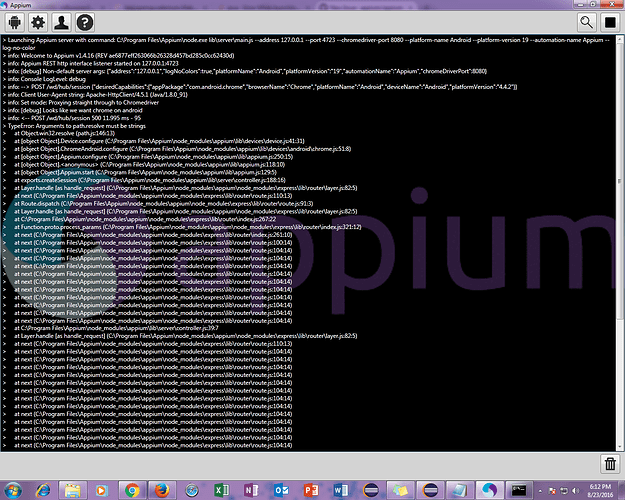Screen dimensions: 625x500
Task: Open the Windows Start menu orb
Action: click(x=13, y=490)
